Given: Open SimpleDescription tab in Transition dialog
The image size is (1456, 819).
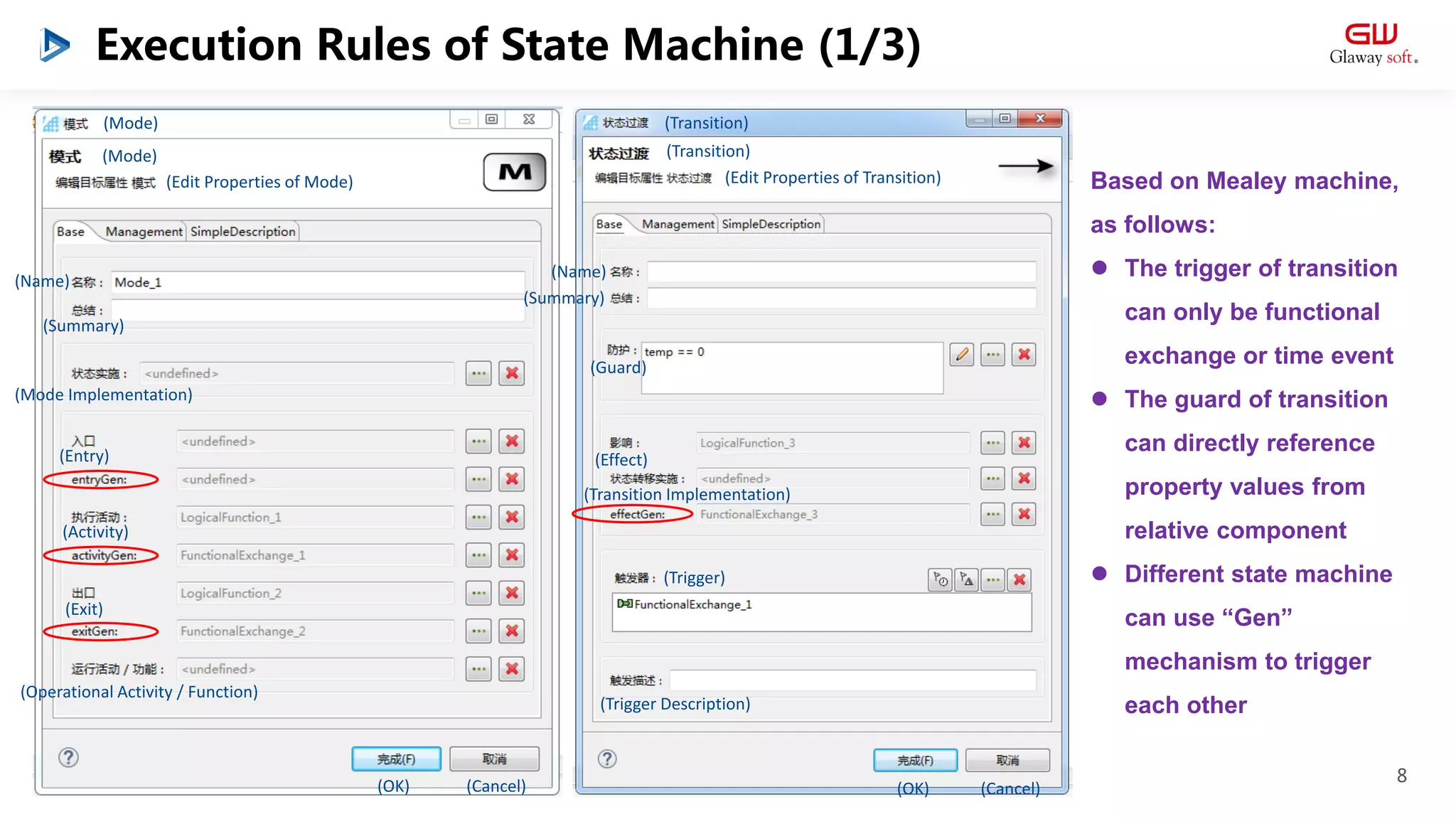Looking at the screenshot, I should click(771, 224).
